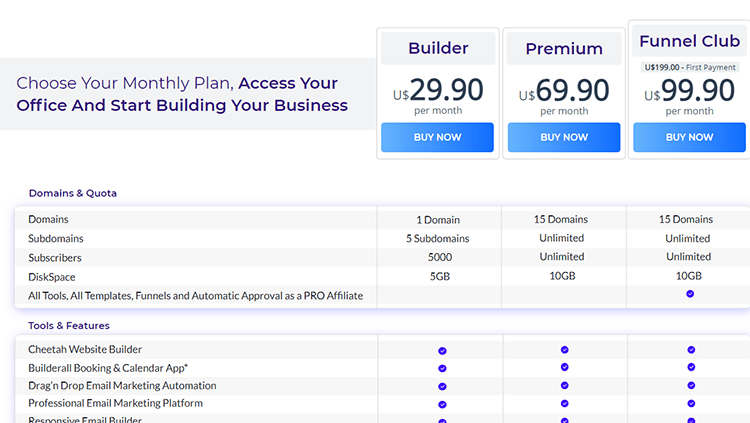This screenshot has width=750, height=423.
Task: Click Builder checkmark for Professional Email Marketing Platform
Action: tap(442, 405)
